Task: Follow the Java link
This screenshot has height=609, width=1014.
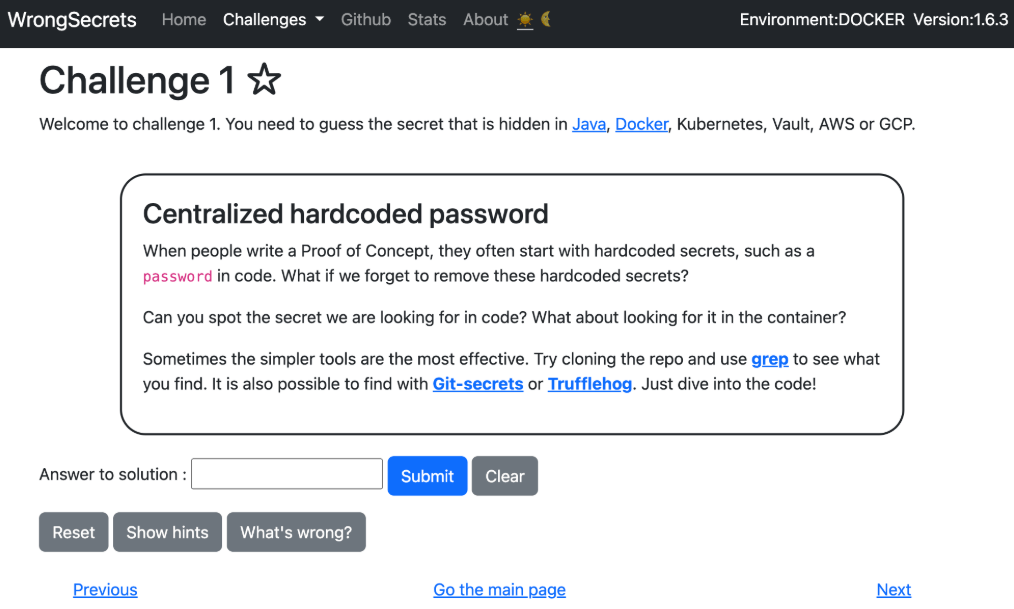Action: (589, 125)
